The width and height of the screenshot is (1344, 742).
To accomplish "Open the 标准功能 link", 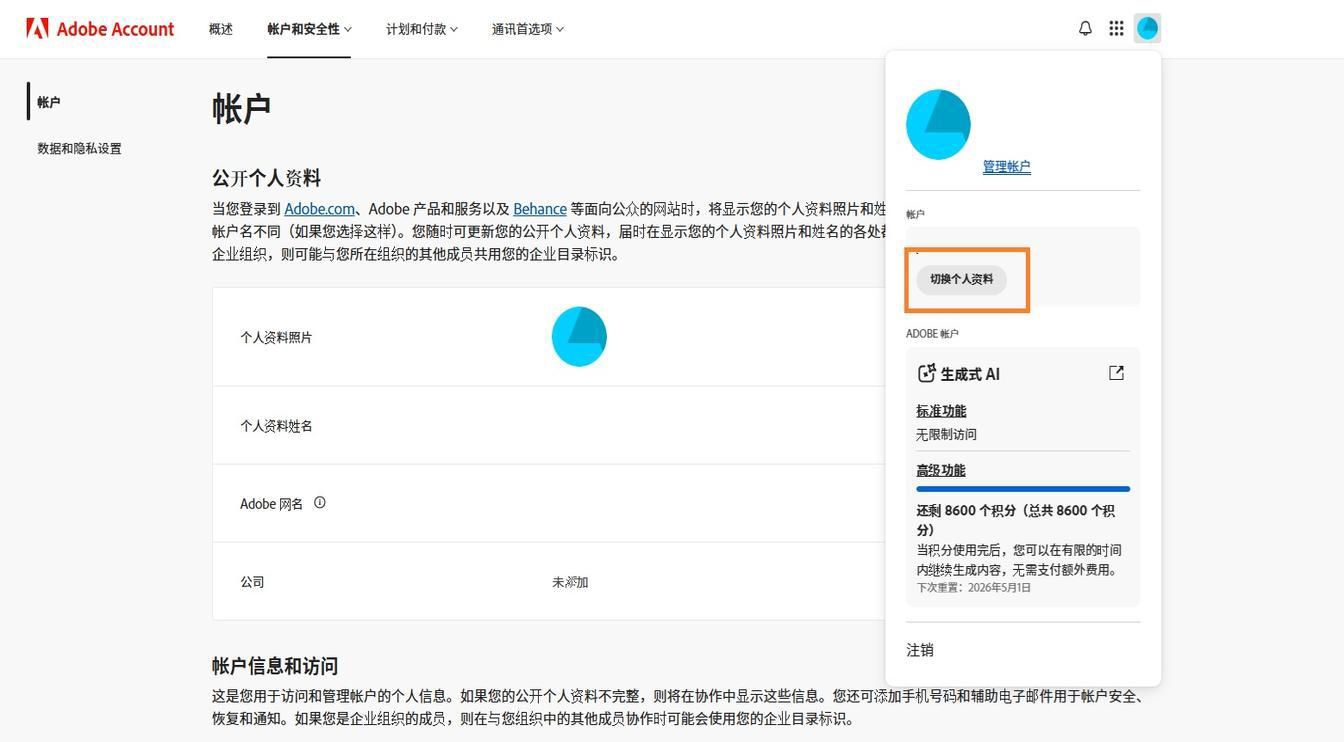I will click(x=941, y=411).
